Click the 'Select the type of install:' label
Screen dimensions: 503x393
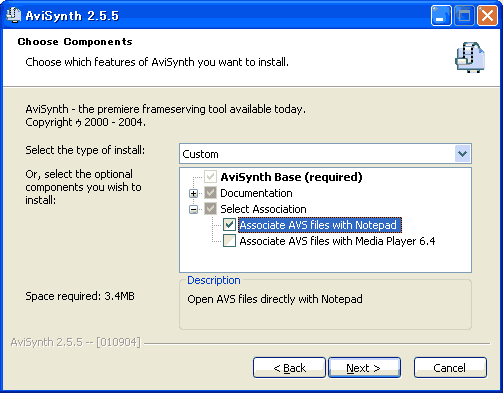pyautogui.click(x=85, y=150)
